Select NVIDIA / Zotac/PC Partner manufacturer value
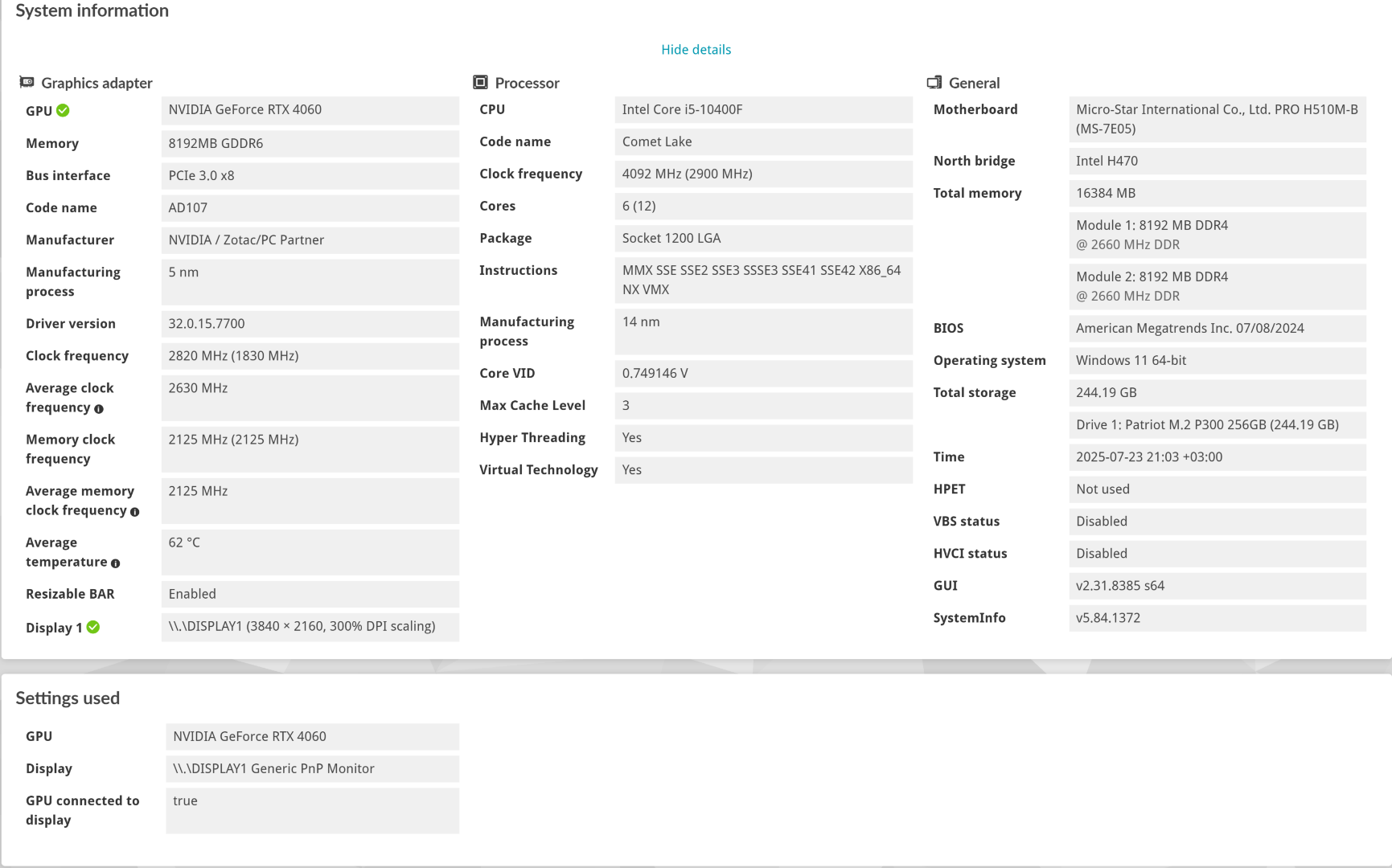 click(x=310, y=240)
